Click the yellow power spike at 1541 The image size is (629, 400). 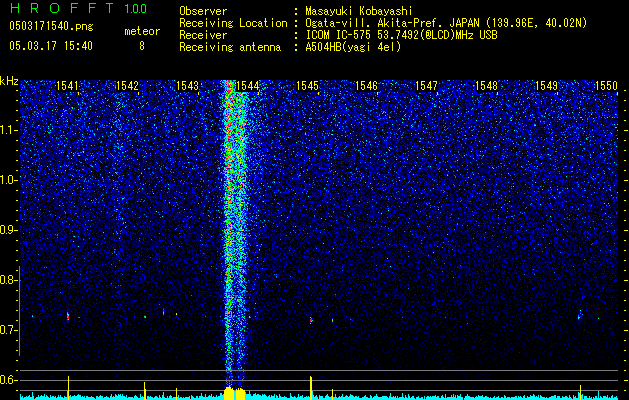[68, 388]
